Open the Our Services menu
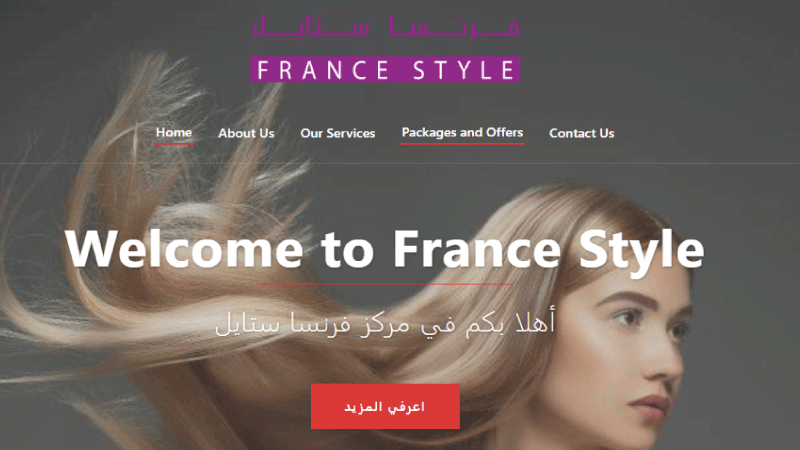 coord(338,133)
